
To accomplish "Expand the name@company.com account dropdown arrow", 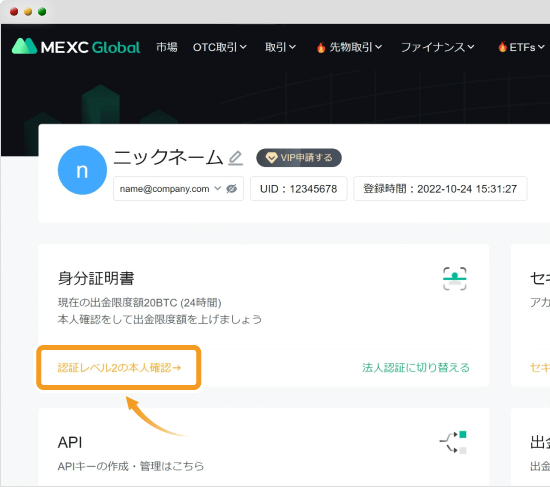I will pyautogui.click(x=217, y=188).
